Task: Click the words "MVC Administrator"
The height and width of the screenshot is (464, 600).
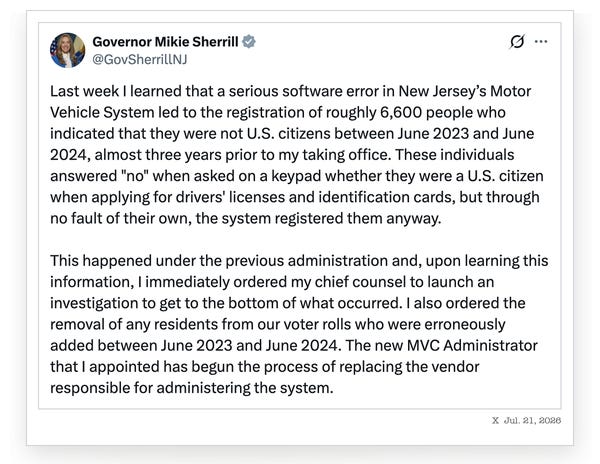Action: coord(472,345)
